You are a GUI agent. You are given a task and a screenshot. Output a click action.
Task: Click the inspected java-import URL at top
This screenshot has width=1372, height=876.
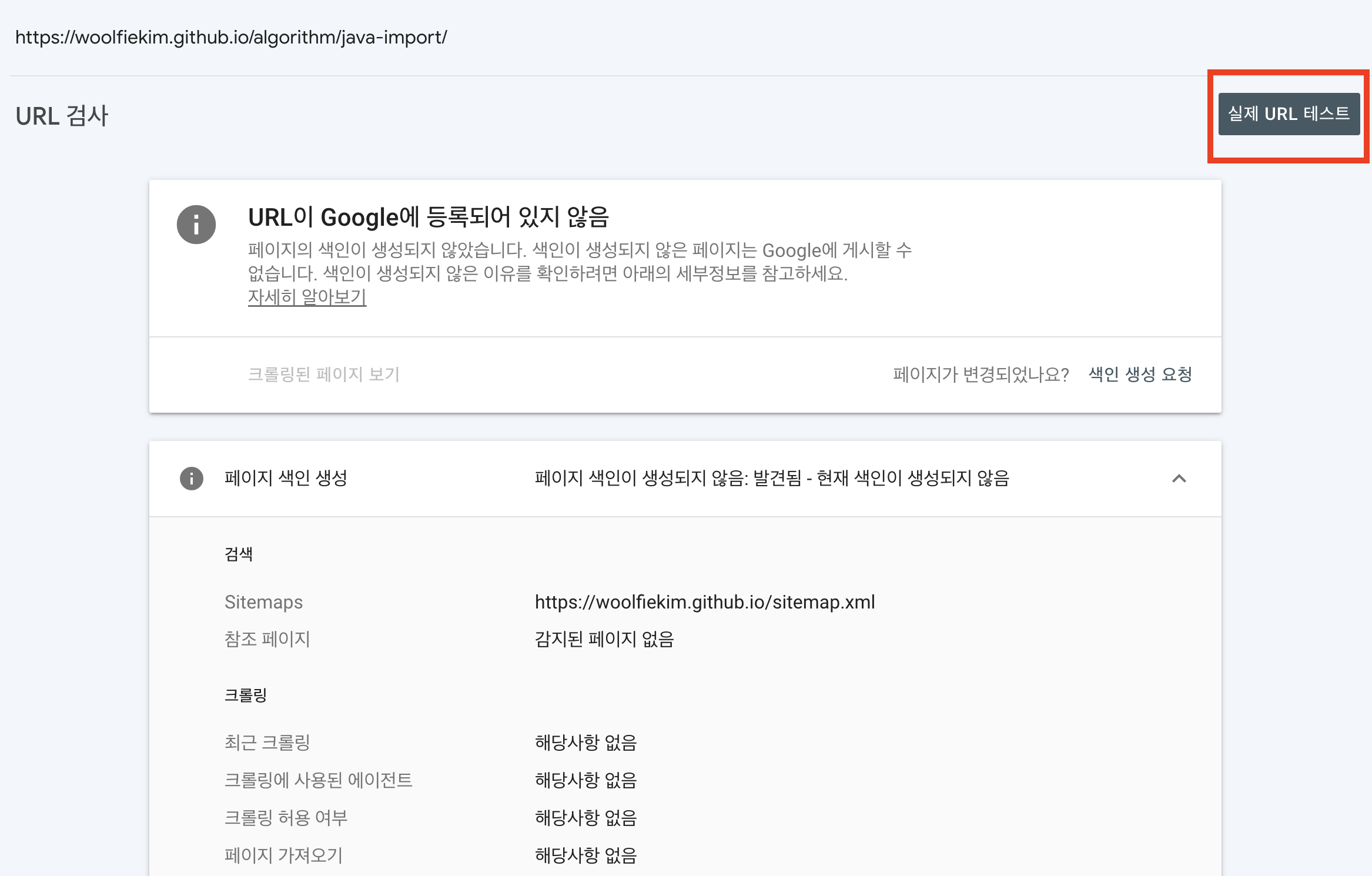click(231, 38)
